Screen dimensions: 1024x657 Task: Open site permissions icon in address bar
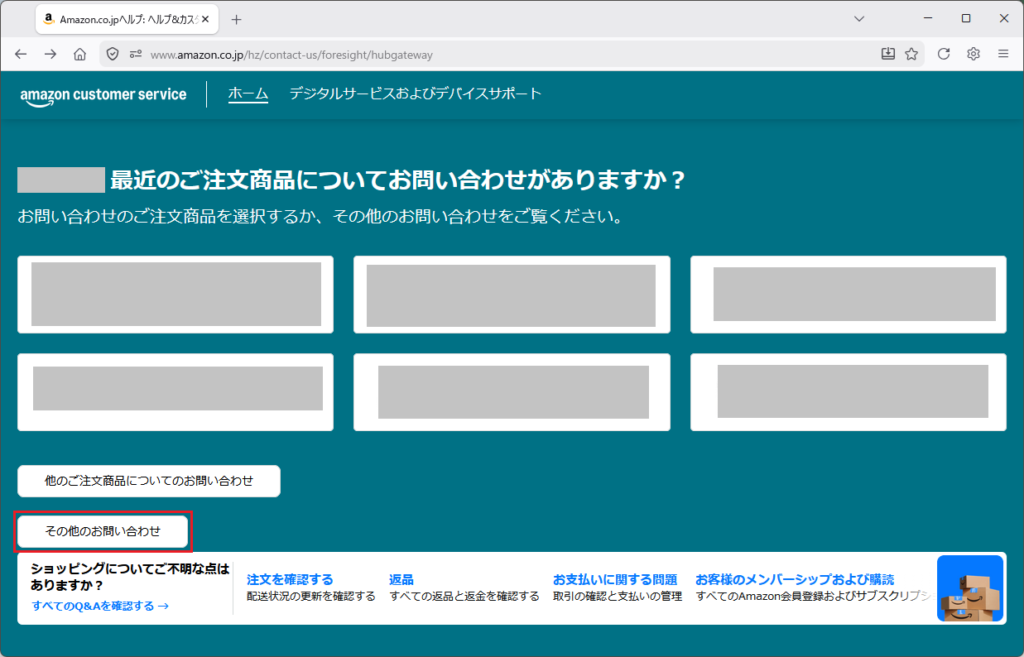click(136, 54)
